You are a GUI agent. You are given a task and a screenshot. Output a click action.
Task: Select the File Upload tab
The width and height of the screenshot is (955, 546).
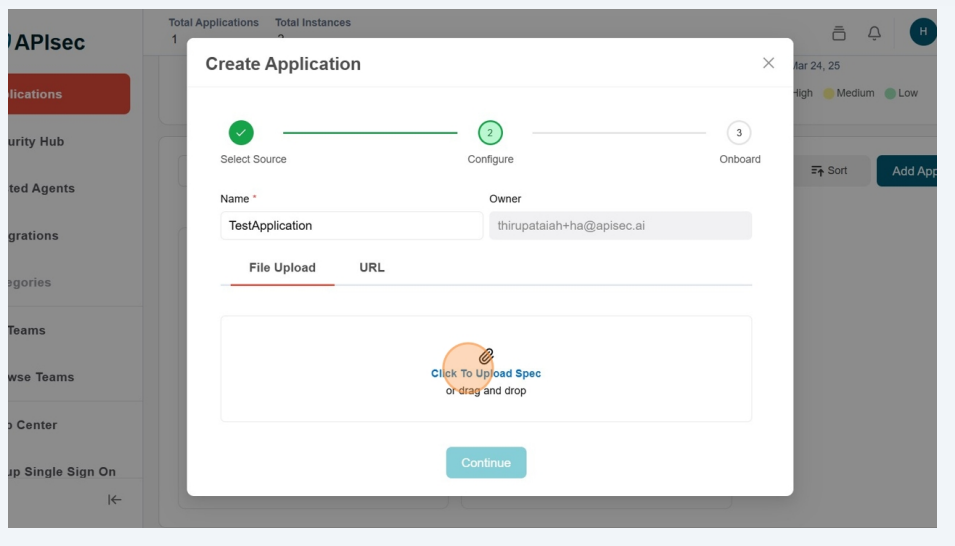pyautogui.click(x=282, y=268)
